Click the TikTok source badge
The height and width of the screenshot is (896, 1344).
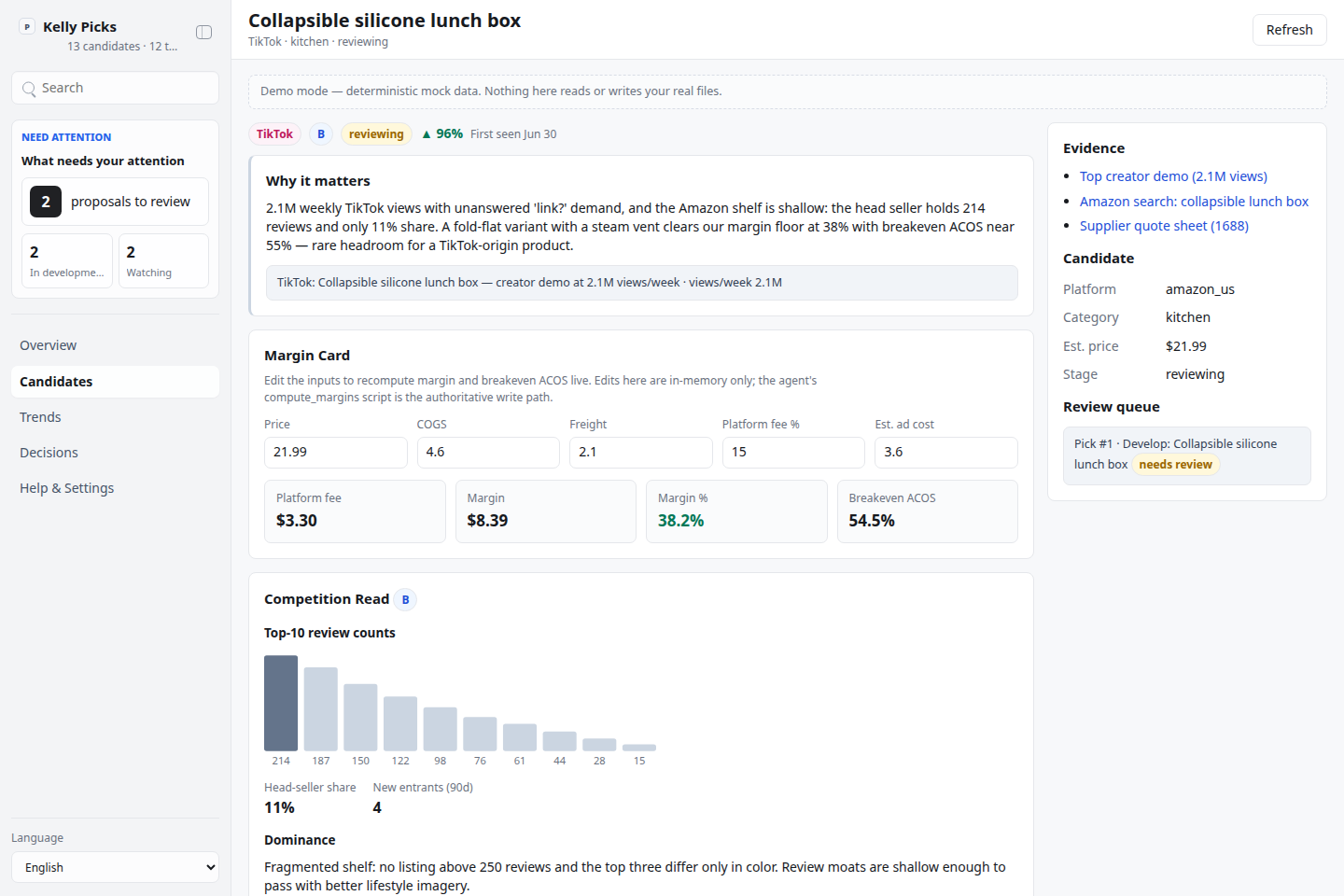coord(274,134)
